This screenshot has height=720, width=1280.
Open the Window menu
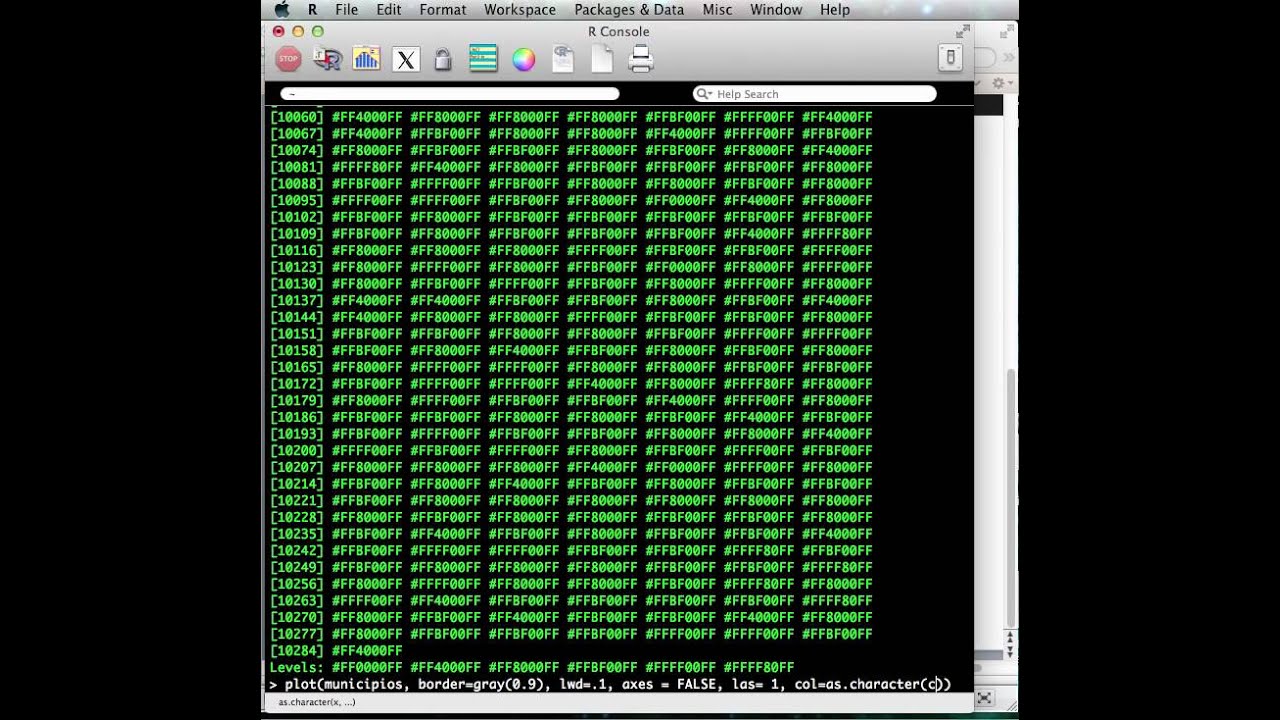click(776, 9)
